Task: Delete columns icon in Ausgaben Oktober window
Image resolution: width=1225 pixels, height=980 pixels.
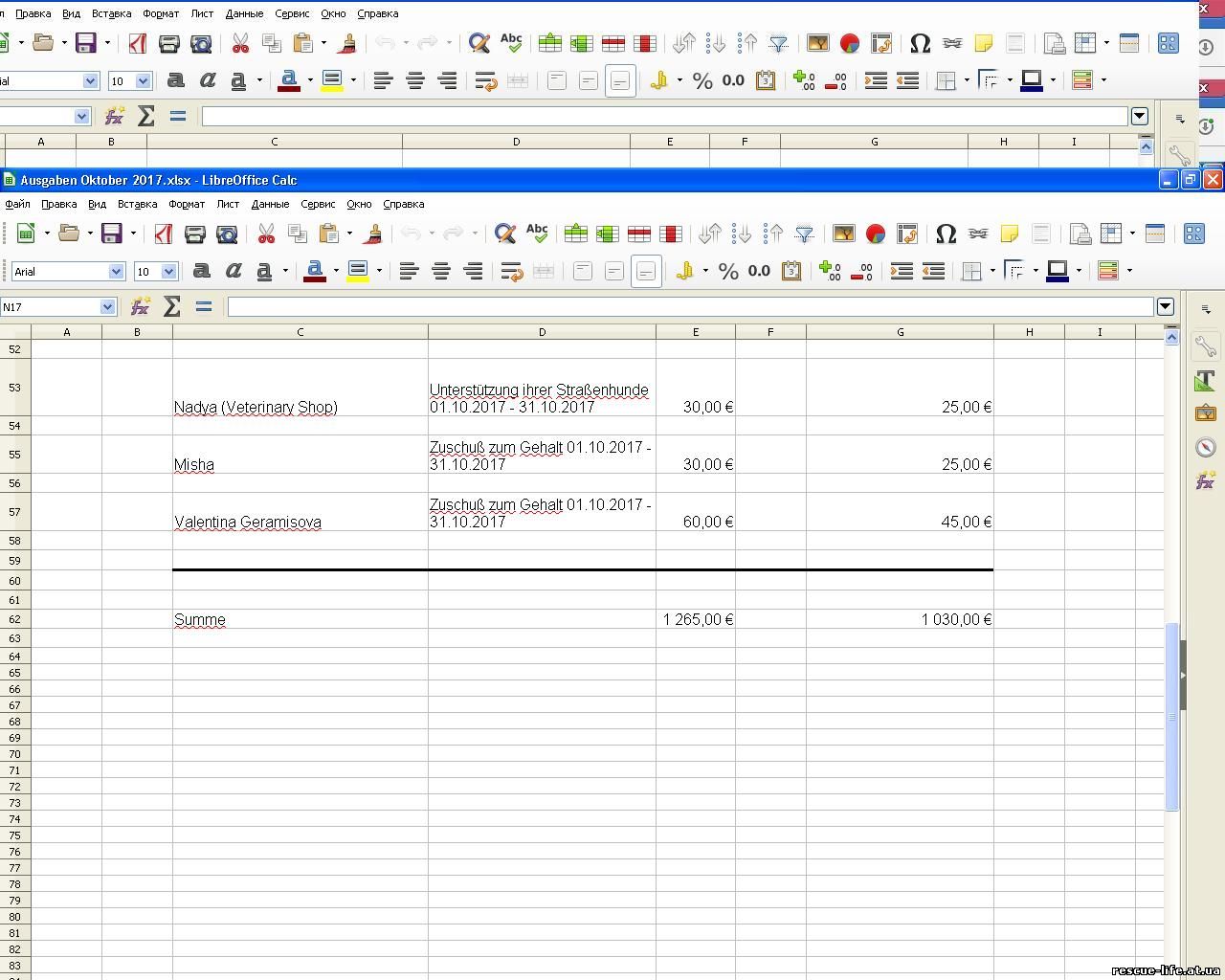Action: (x=671, y=234)
